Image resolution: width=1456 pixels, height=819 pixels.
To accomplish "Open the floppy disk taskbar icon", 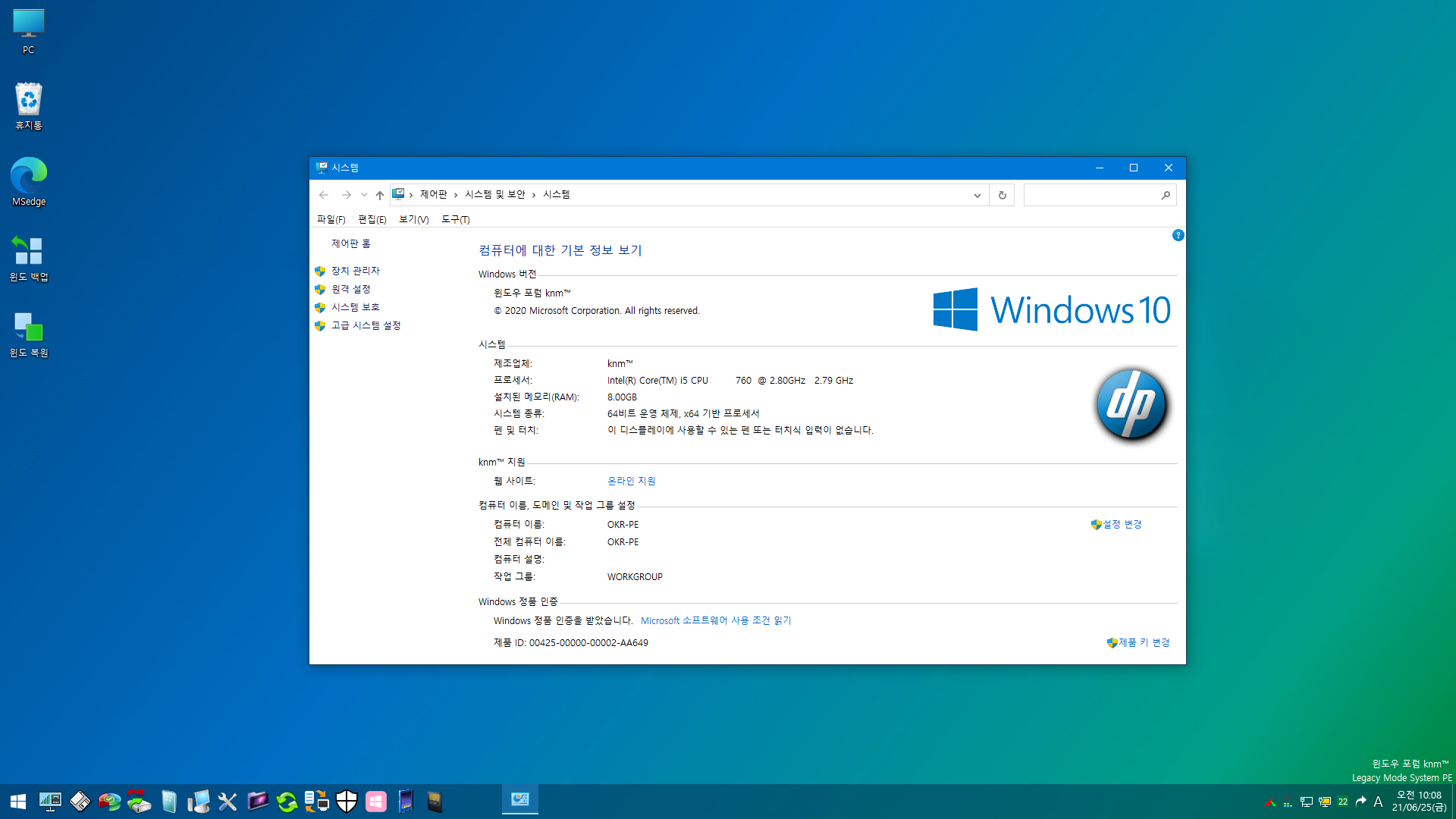I will pos(80,802).
